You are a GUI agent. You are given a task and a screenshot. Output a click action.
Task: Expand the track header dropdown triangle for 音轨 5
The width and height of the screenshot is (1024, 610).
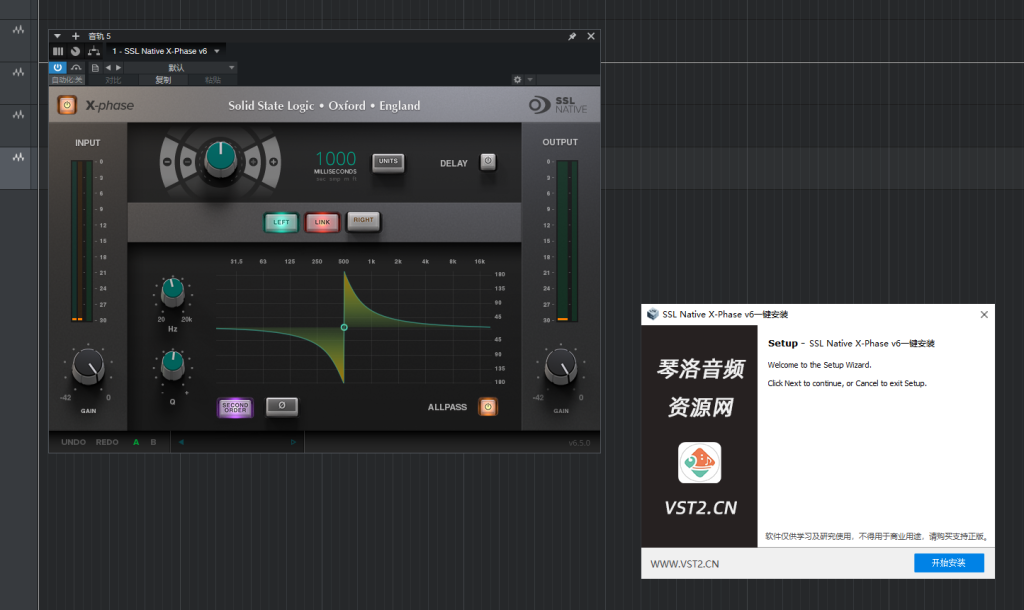pyautogui.click(x=56, y=36)
